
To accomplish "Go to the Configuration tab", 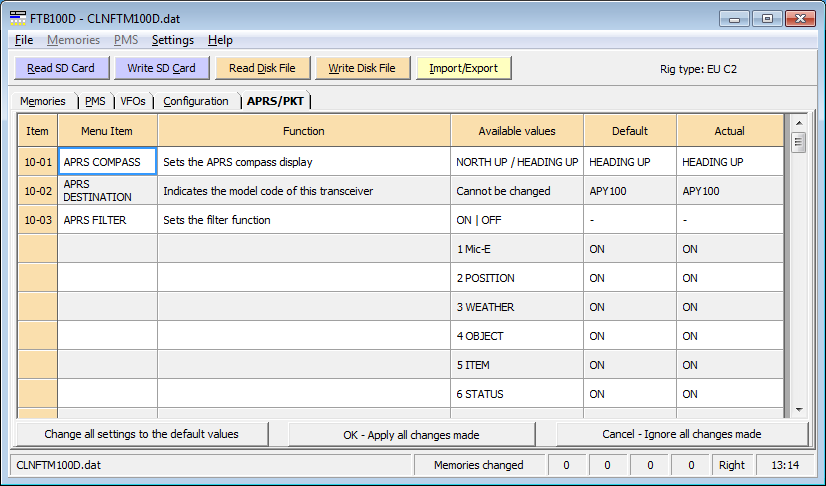I will (x=196, y=101).
